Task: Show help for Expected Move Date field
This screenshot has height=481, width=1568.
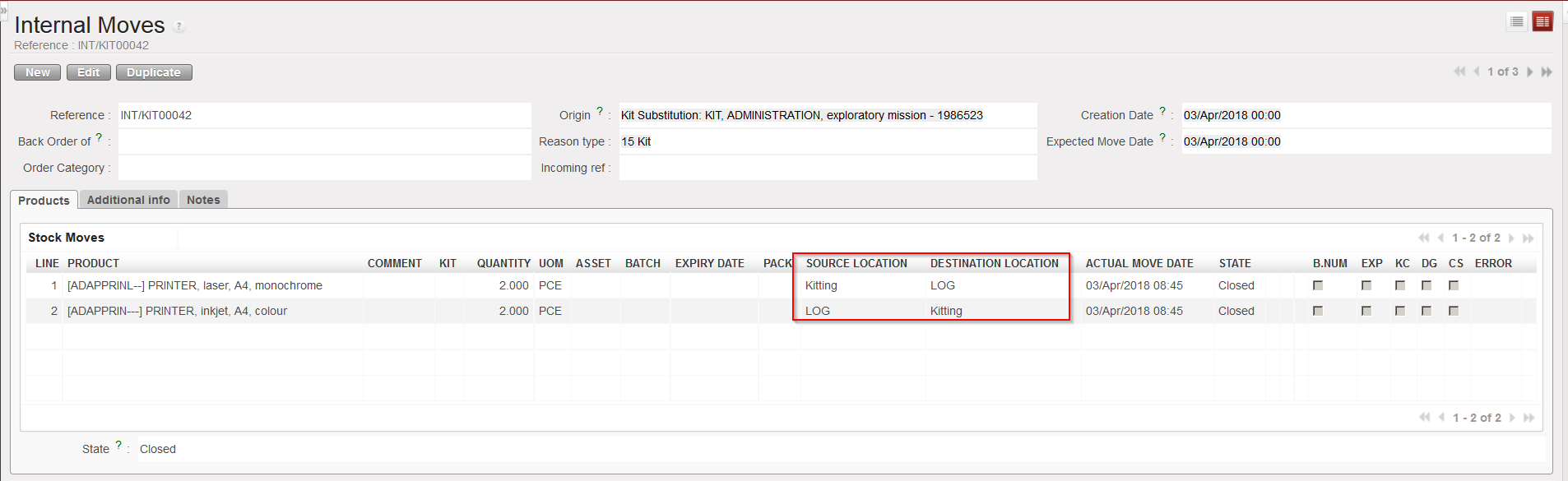Action: pyautogui.click(x=1162, y=137)
